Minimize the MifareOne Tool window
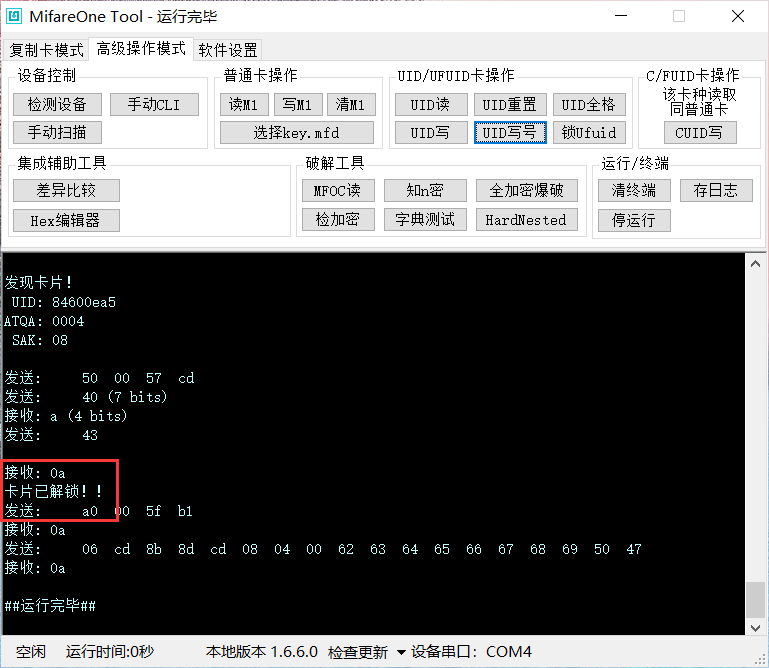 tap(621, 16)
